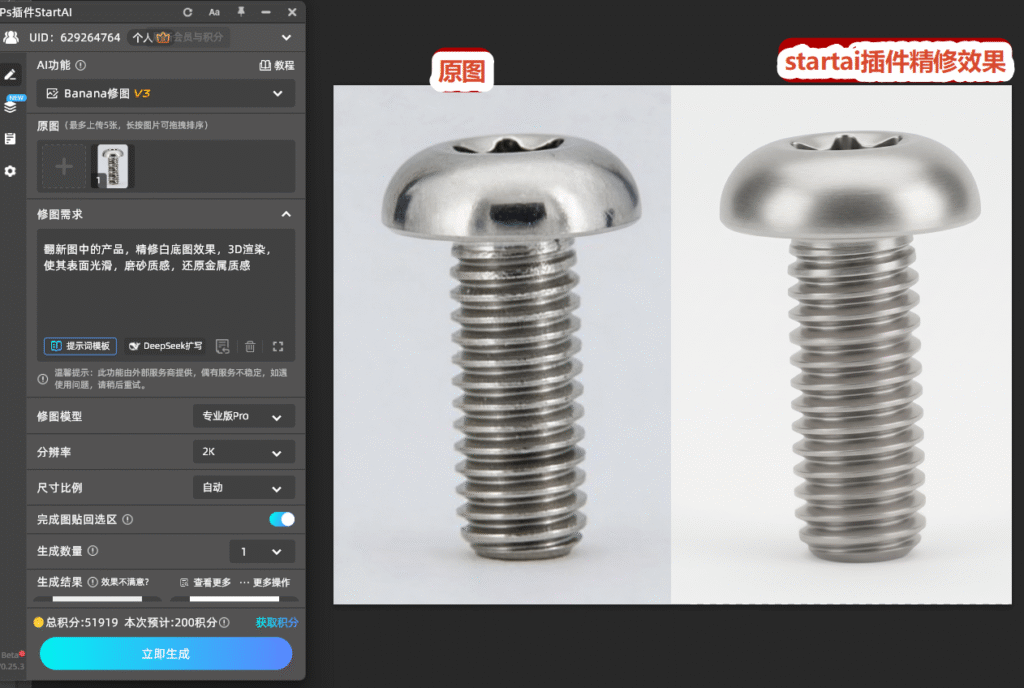Click the 效果不满意? link
The image size is (1024, 688).
click(x=125, y=582)
